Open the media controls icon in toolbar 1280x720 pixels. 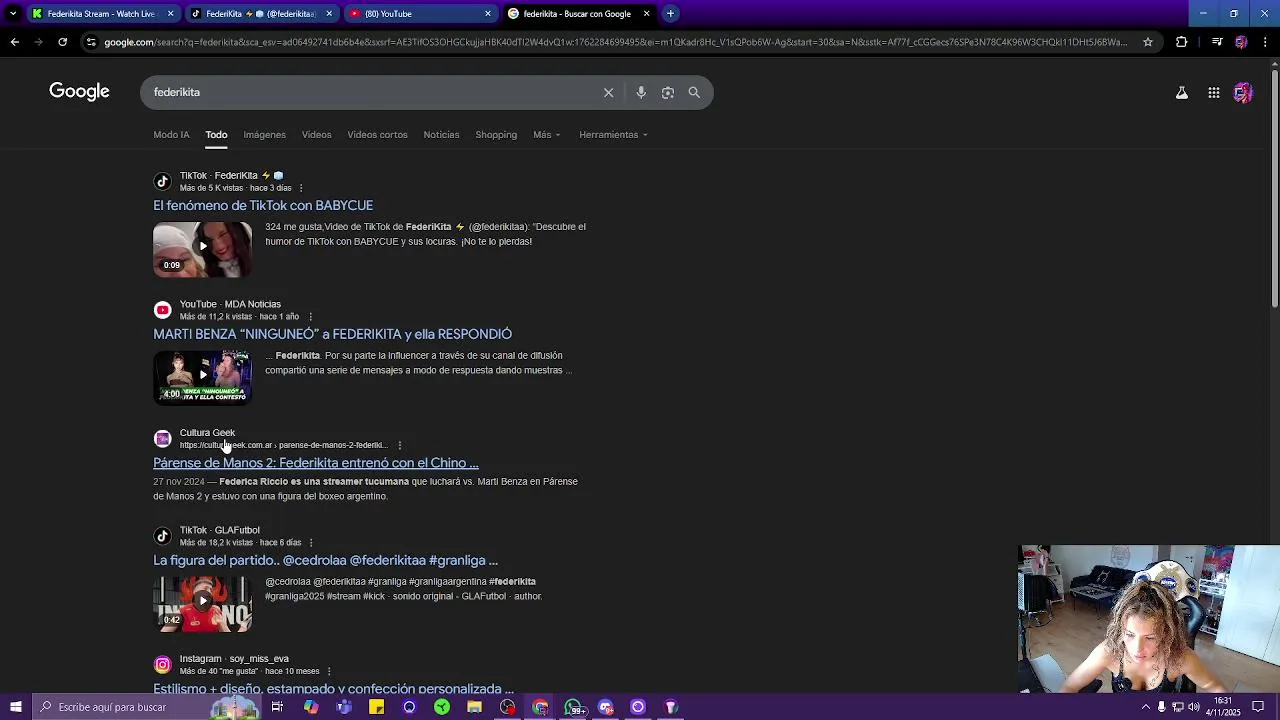[1217, 42]
